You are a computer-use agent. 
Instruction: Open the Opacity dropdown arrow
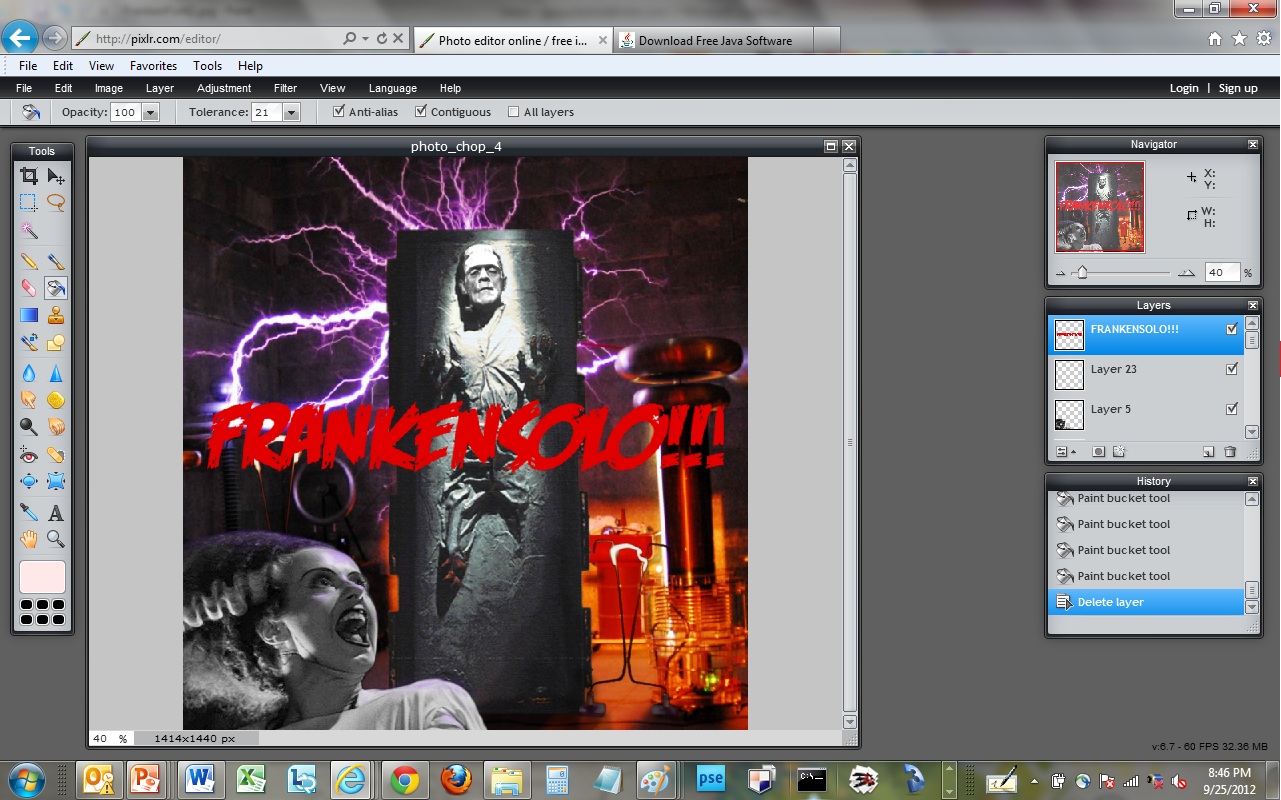(151, 113)
